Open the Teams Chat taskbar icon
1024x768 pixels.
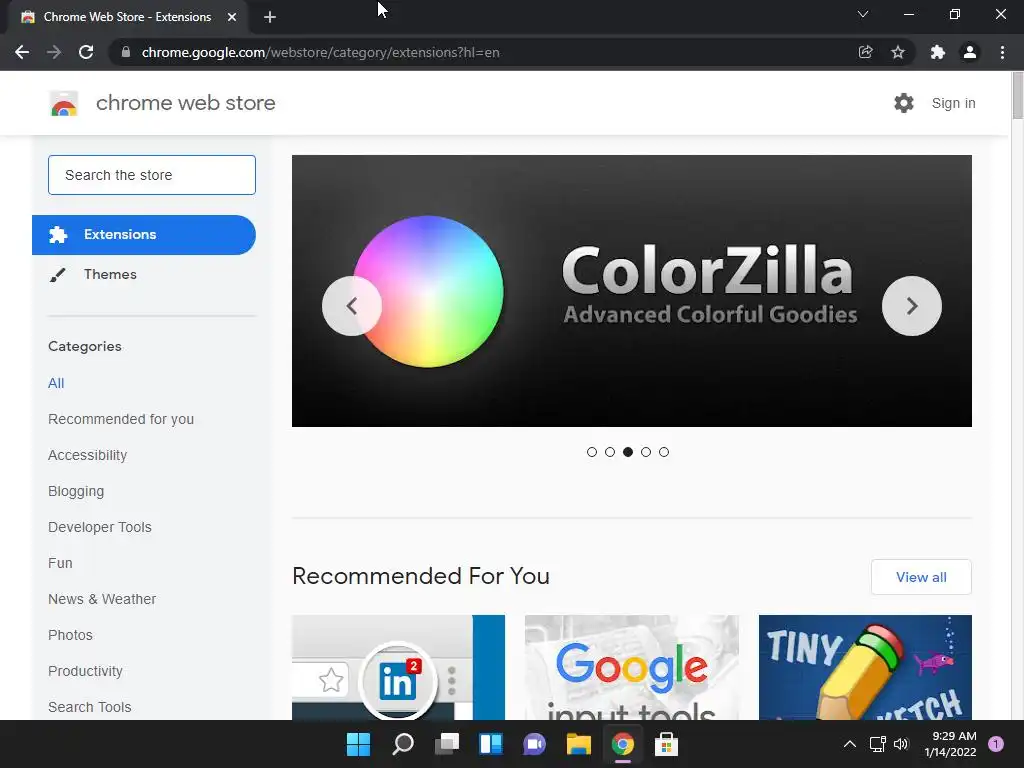(x=535, y=744)
